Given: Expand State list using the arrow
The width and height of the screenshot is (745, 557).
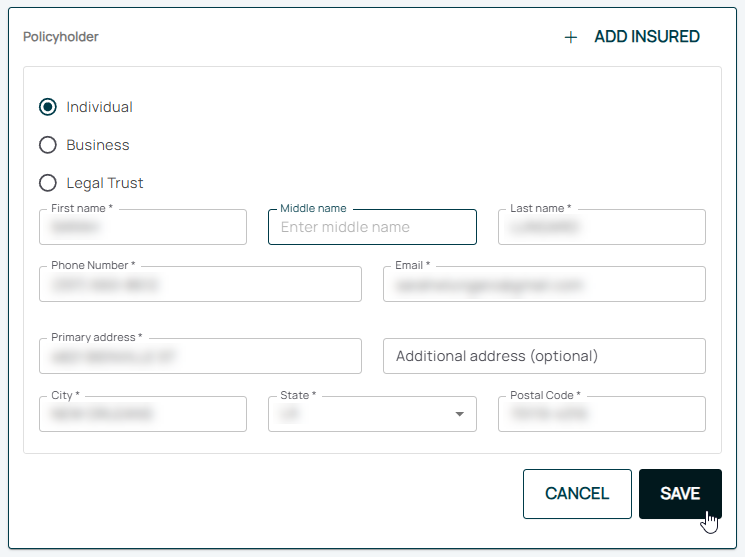Looking at the screenshot, I should coord(459,414).
